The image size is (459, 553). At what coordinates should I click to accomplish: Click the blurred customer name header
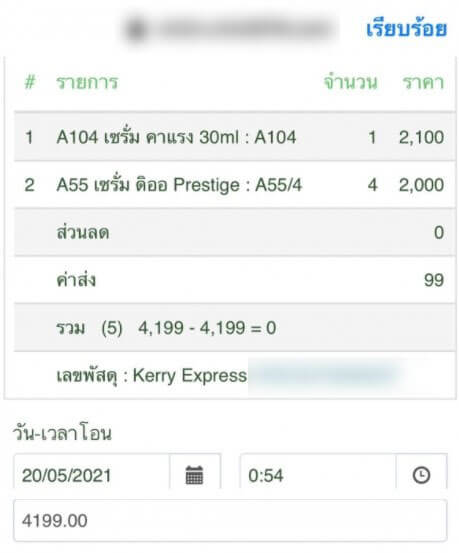pyautogui.click(x=229, y=29)
